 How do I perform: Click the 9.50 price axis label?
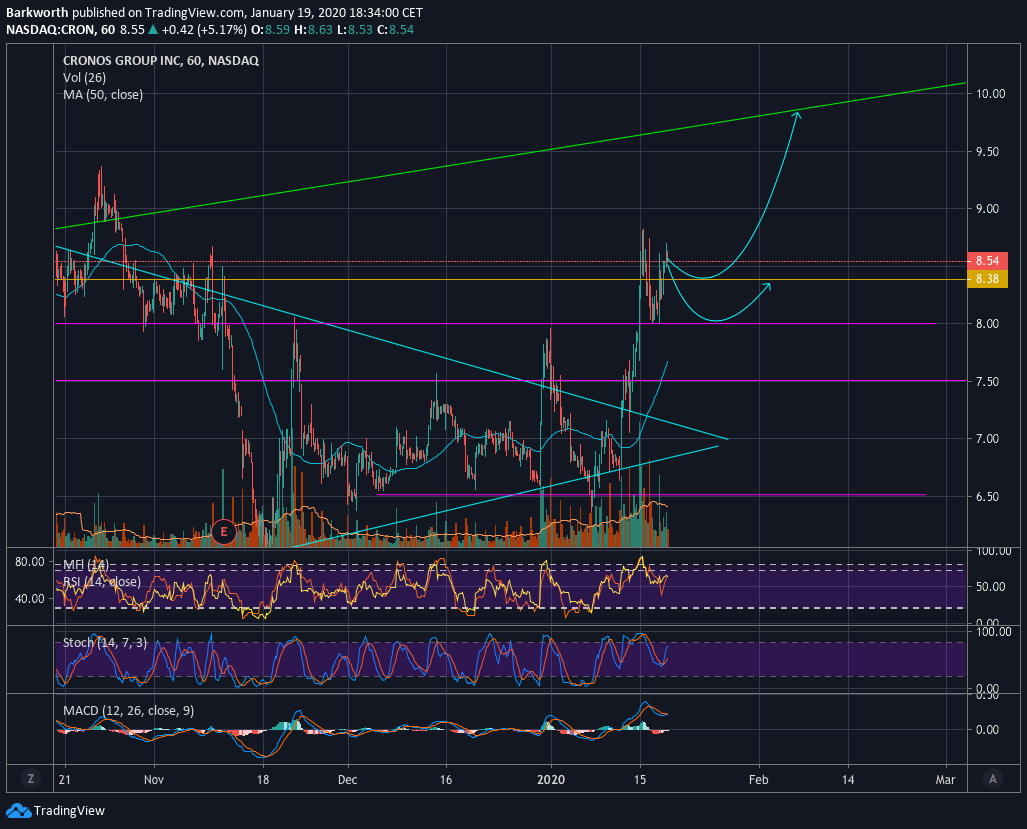tap(987, 151)
